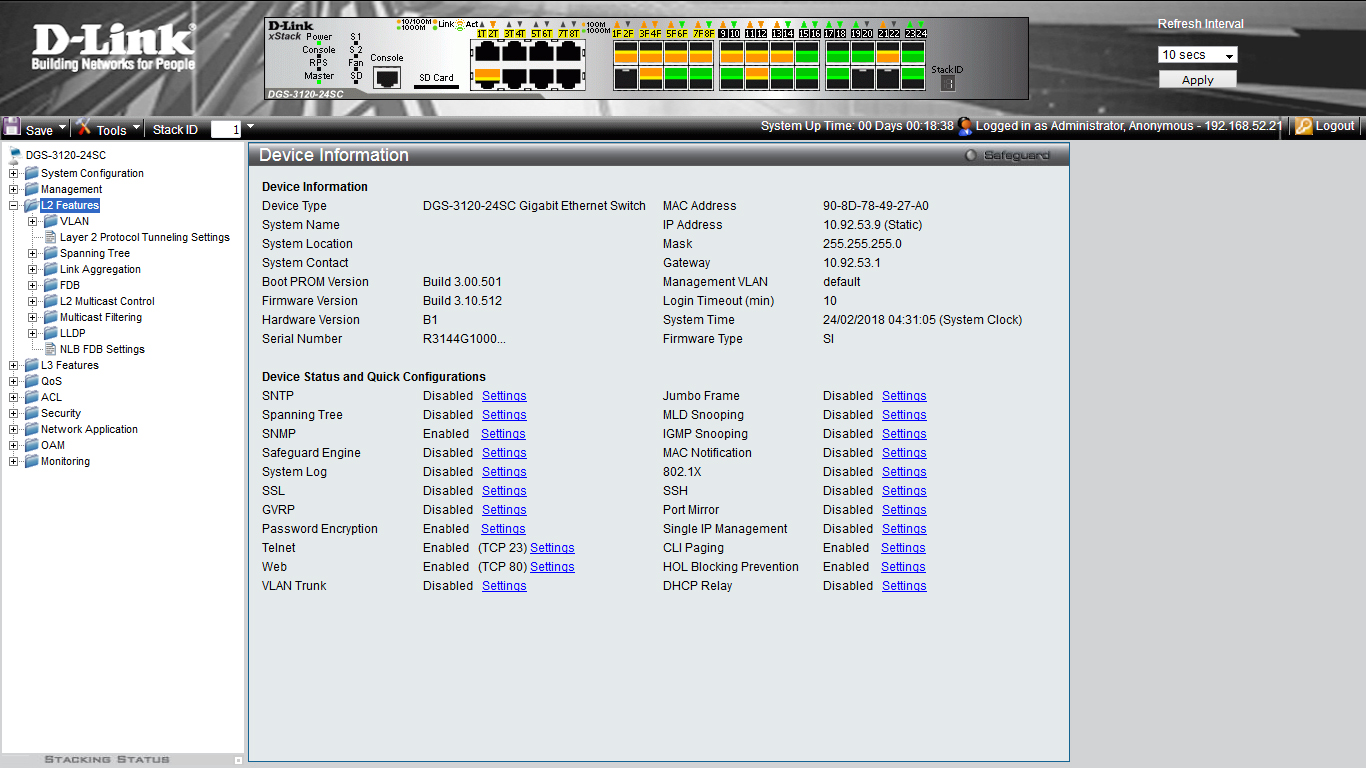This screenshot has width=1366, height=768.
Task: Click the SD Card slot on device panel
Action: pyautogui.click(x=436, y=86)
